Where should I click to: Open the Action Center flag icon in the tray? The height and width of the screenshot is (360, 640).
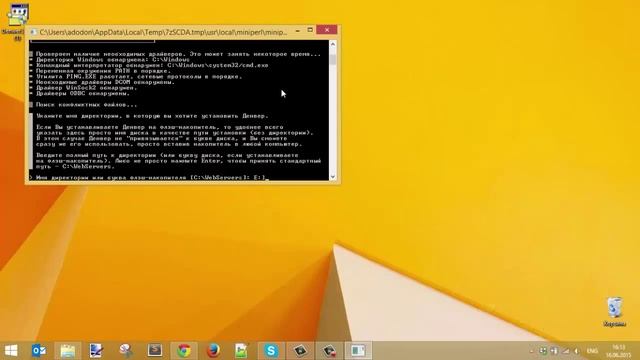point(554,351)
